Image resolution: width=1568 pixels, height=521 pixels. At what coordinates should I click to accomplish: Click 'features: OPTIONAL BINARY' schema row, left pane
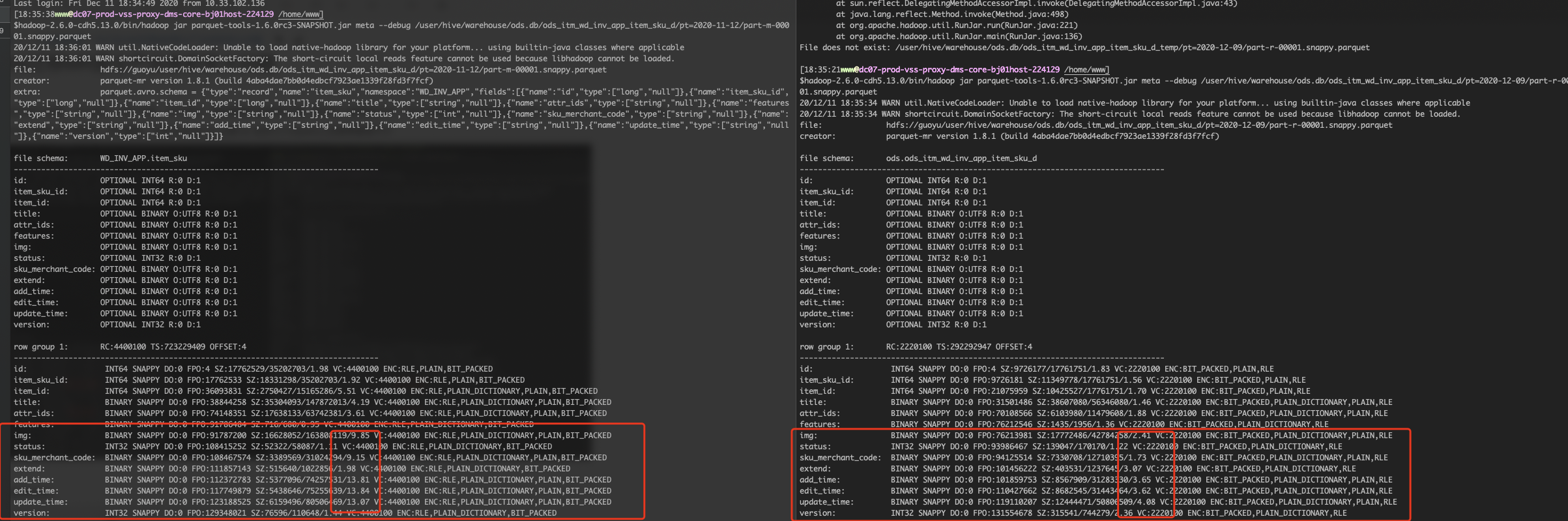tap(125, 236)
